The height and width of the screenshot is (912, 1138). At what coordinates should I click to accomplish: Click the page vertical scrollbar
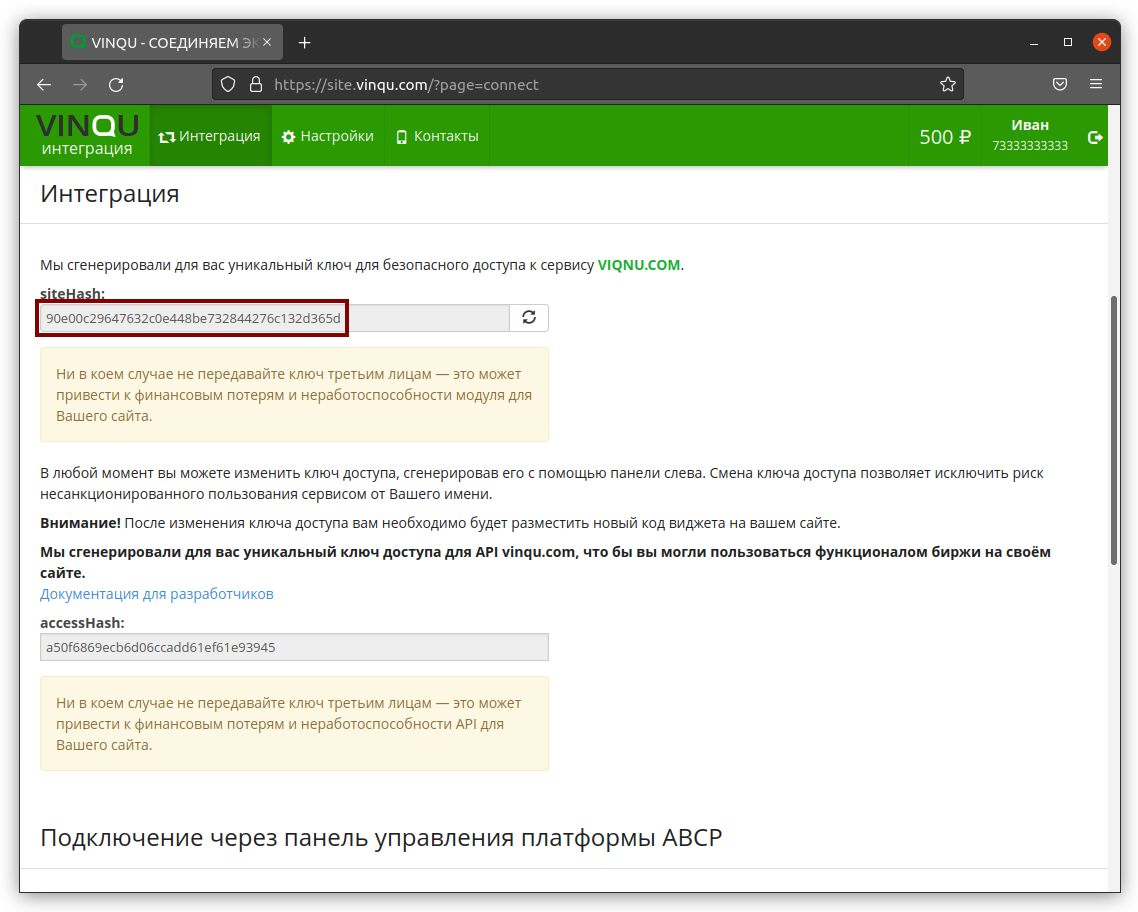click(1114, 430)
